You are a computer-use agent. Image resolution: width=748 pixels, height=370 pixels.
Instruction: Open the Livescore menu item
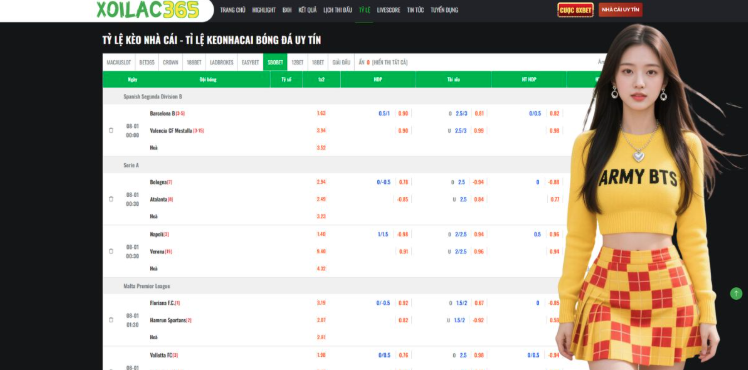[x=388, y=10]
